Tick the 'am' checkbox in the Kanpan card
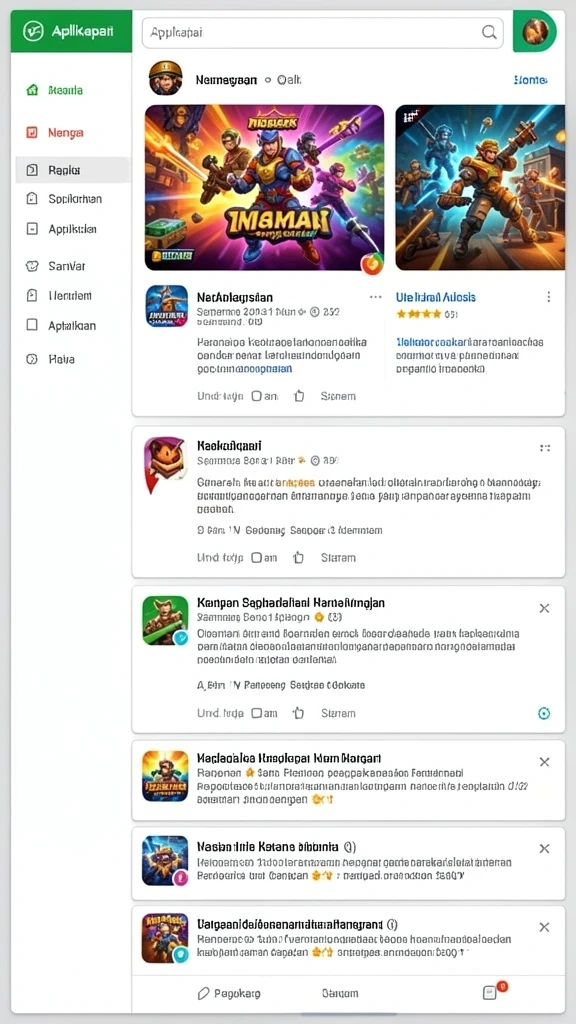576x1024 pixels. click(x=257, y=713)
